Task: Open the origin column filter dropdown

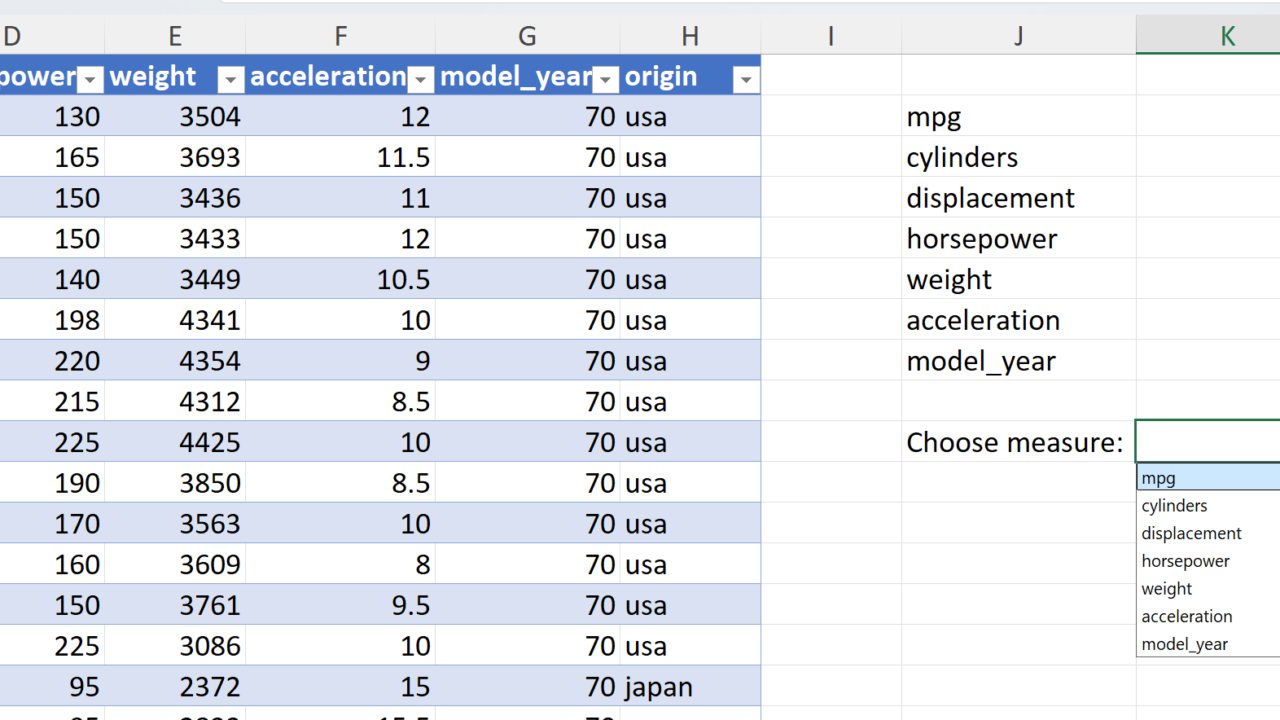Action: [746, 79]
